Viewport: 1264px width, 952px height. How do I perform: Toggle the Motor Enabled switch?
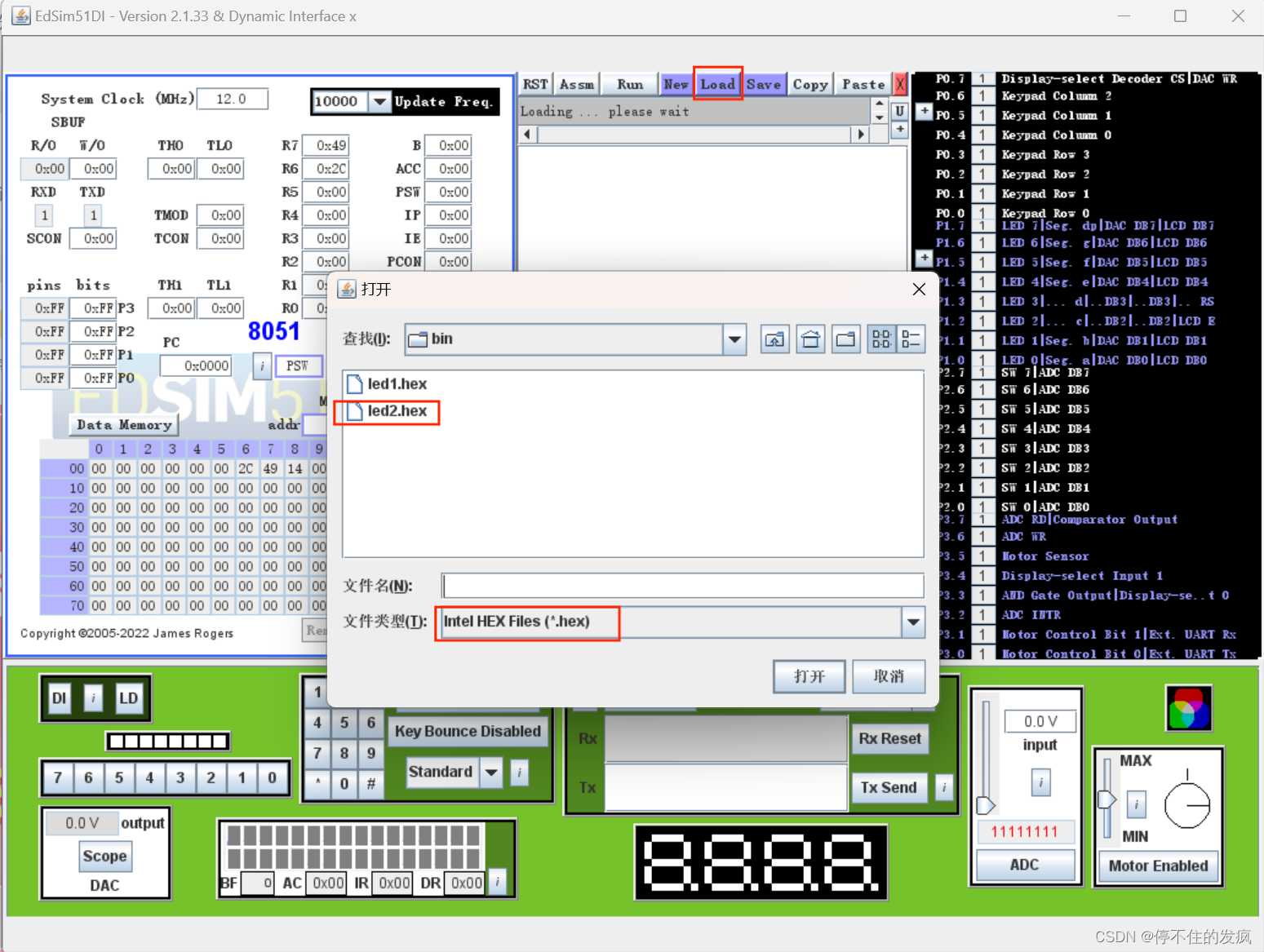click(1158, 866)
